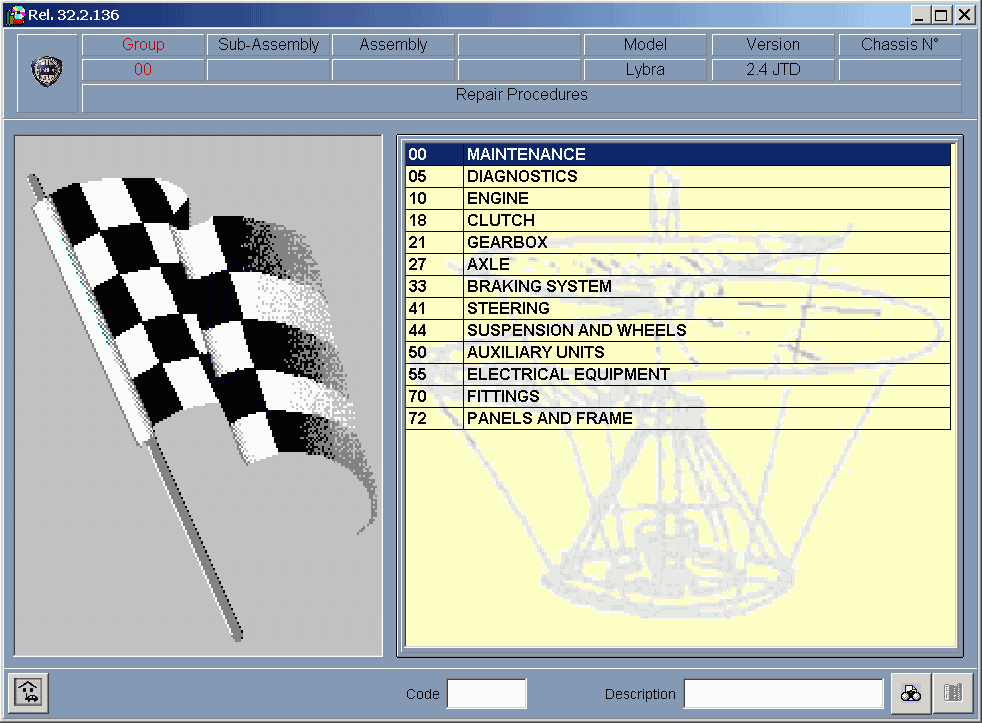Screen dimensions: 982x723
Task: Click the Version header cell
Action: tap(773, 44)
